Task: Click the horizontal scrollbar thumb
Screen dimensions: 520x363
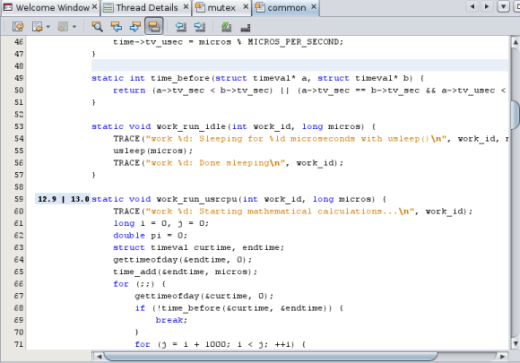Action: pyautogui.click(x=270, y=356)
